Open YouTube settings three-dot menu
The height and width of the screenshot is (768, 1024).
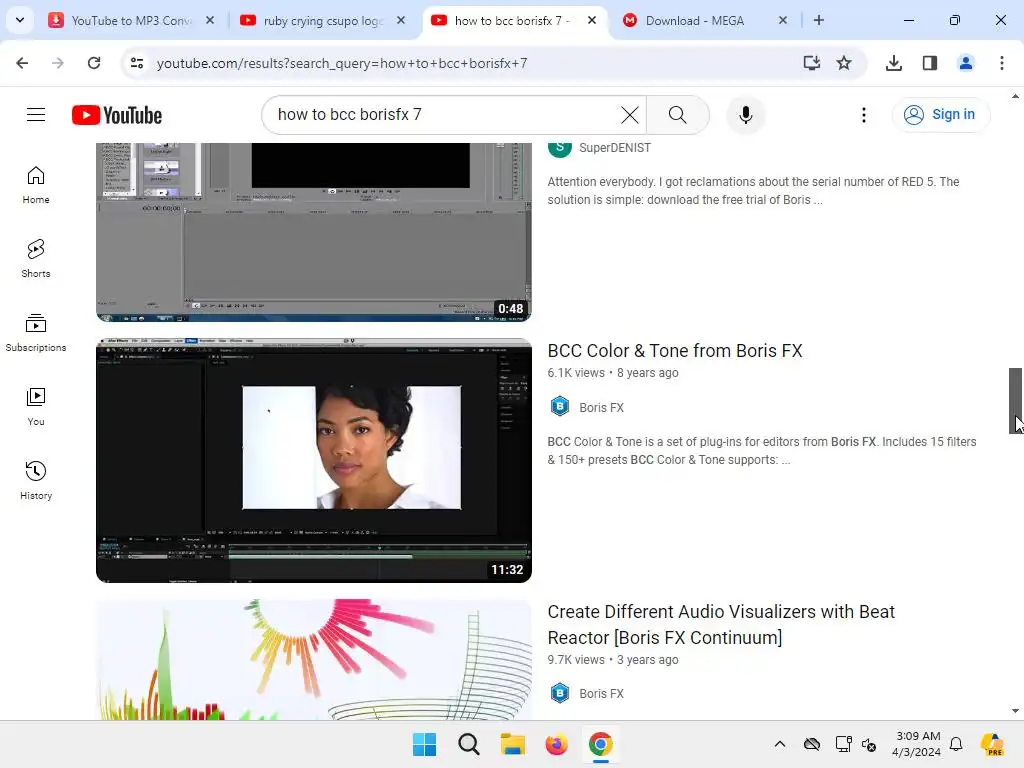pyautogui.click(x=863, y=115)
